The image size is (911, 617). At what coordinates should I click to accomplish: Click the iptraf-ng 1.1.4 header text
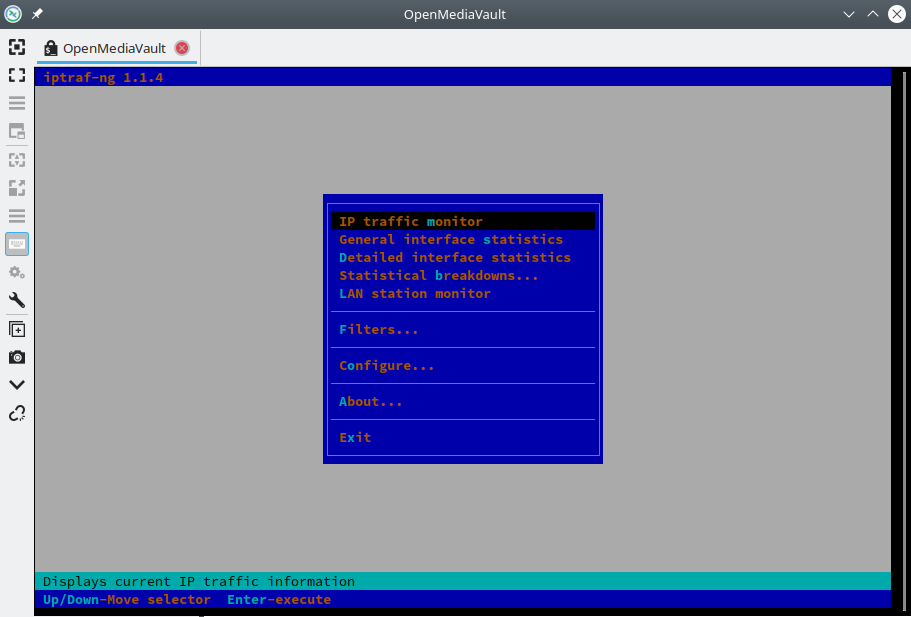tap(103, 77)
